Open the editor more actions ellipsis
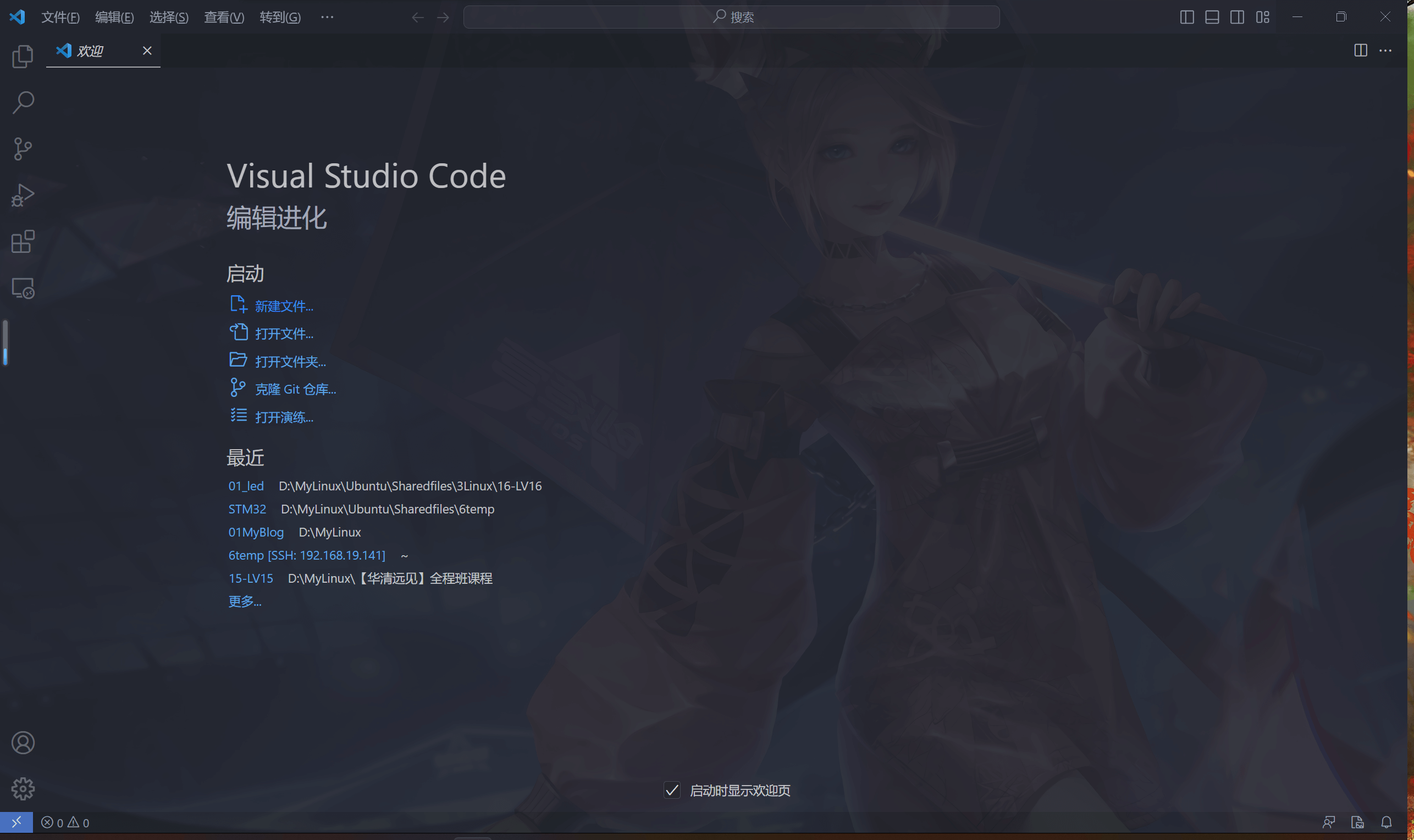This screenshot has height=840, width=1414. click(x=1385, y=51)
